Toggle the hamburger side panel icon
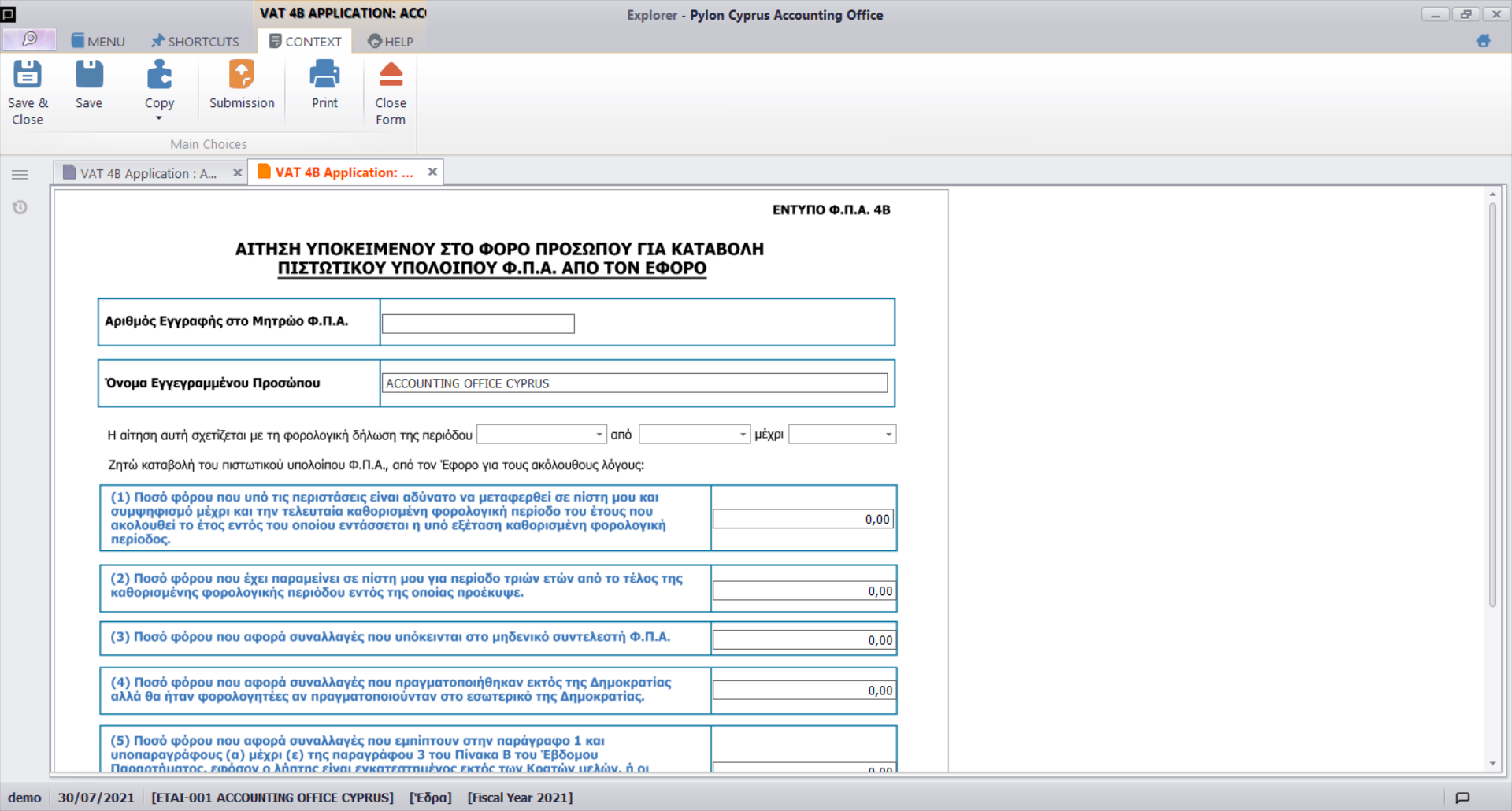Screen dimensions: 1512x811 point(20,175)
